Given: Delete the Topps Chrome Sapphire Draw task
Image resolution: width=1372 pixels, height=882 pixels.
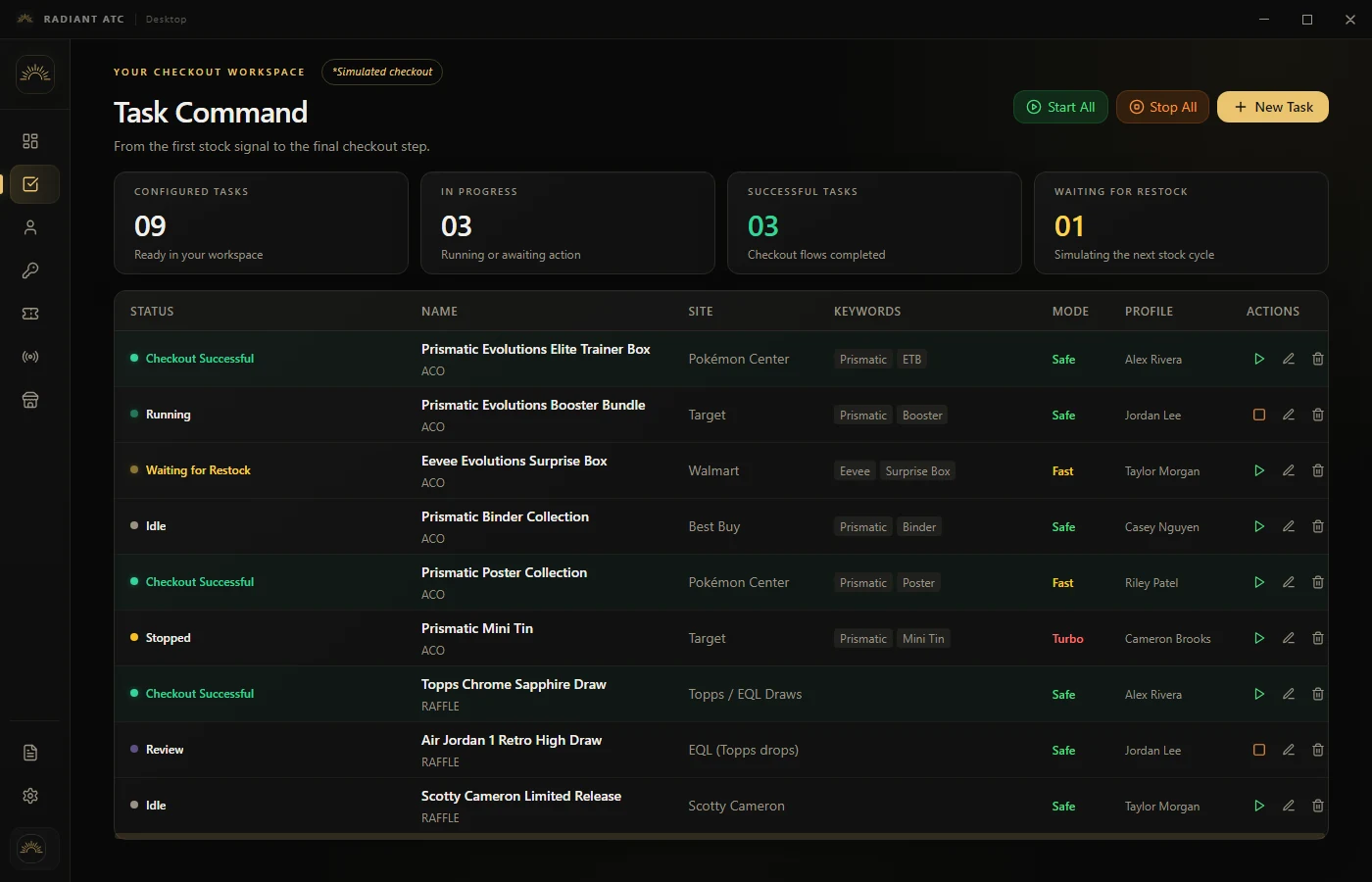Looking at the screenshot, I should 1318,694.
